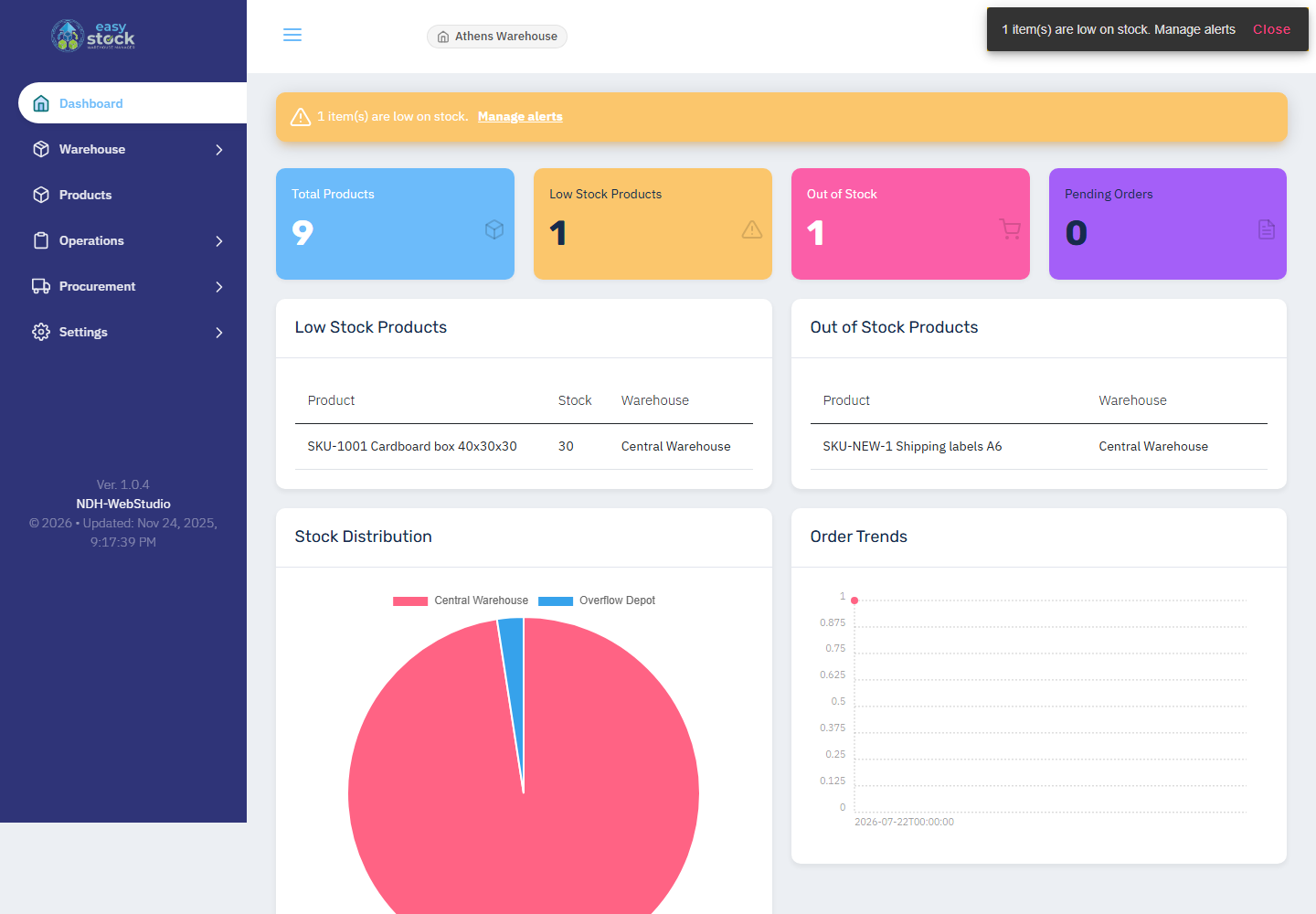Image resolution: width=1316 pixels, height=914 pixels.
Task: Click the Settings gear icon
Action: (41, 332)
